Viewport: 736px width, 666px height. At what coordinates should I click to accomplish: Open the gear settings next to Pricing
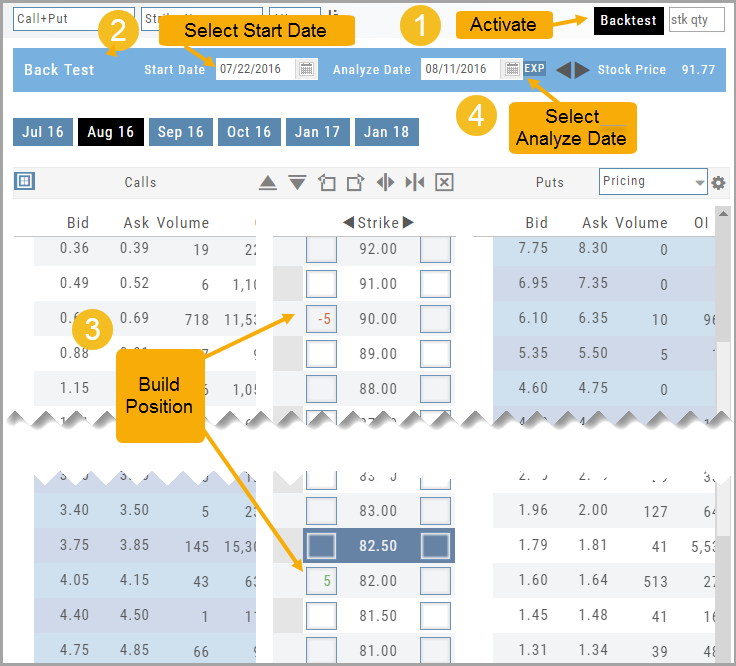(718, 183)
